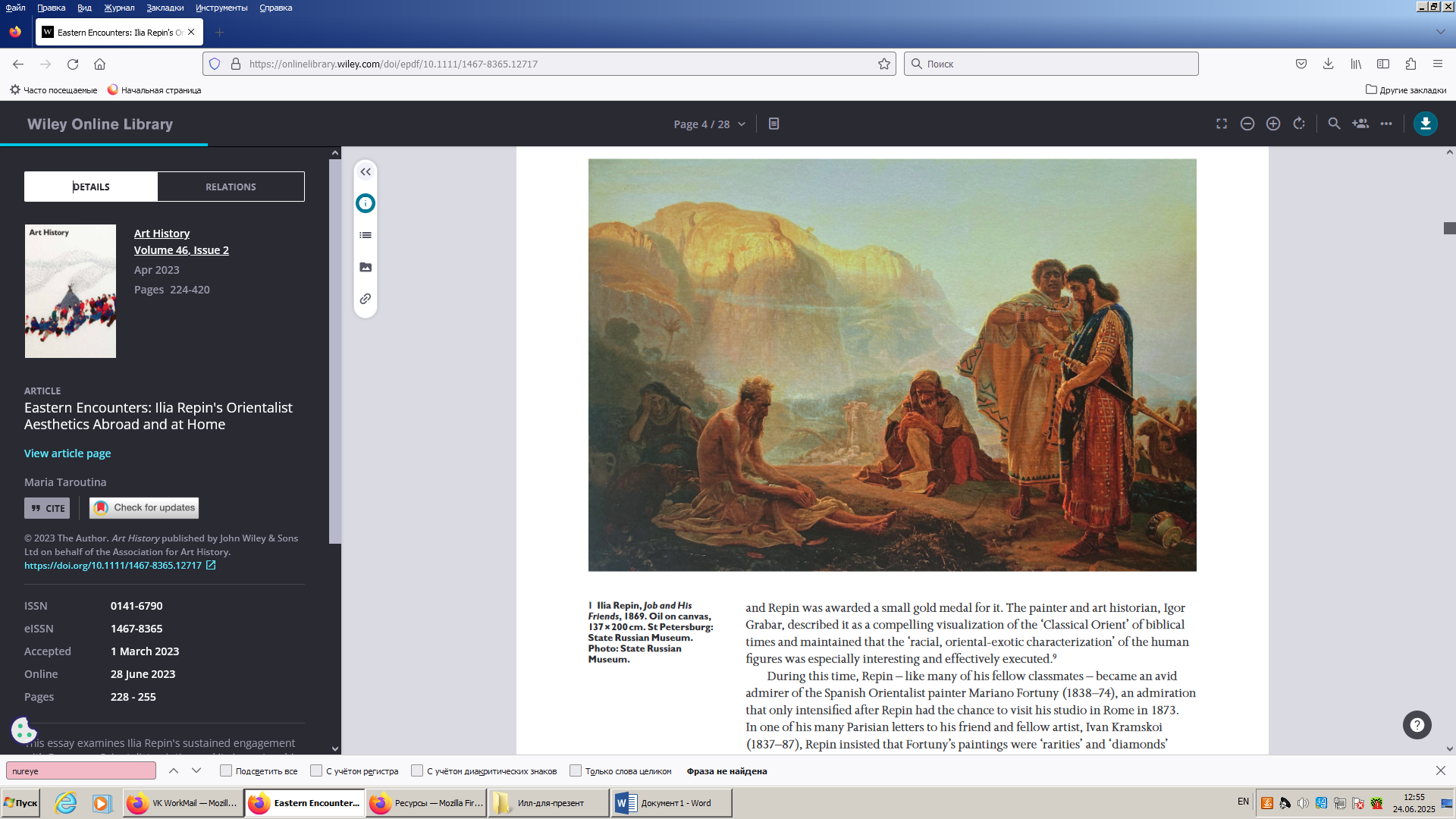Zoom out with minus icon

tap(1247, 124)
